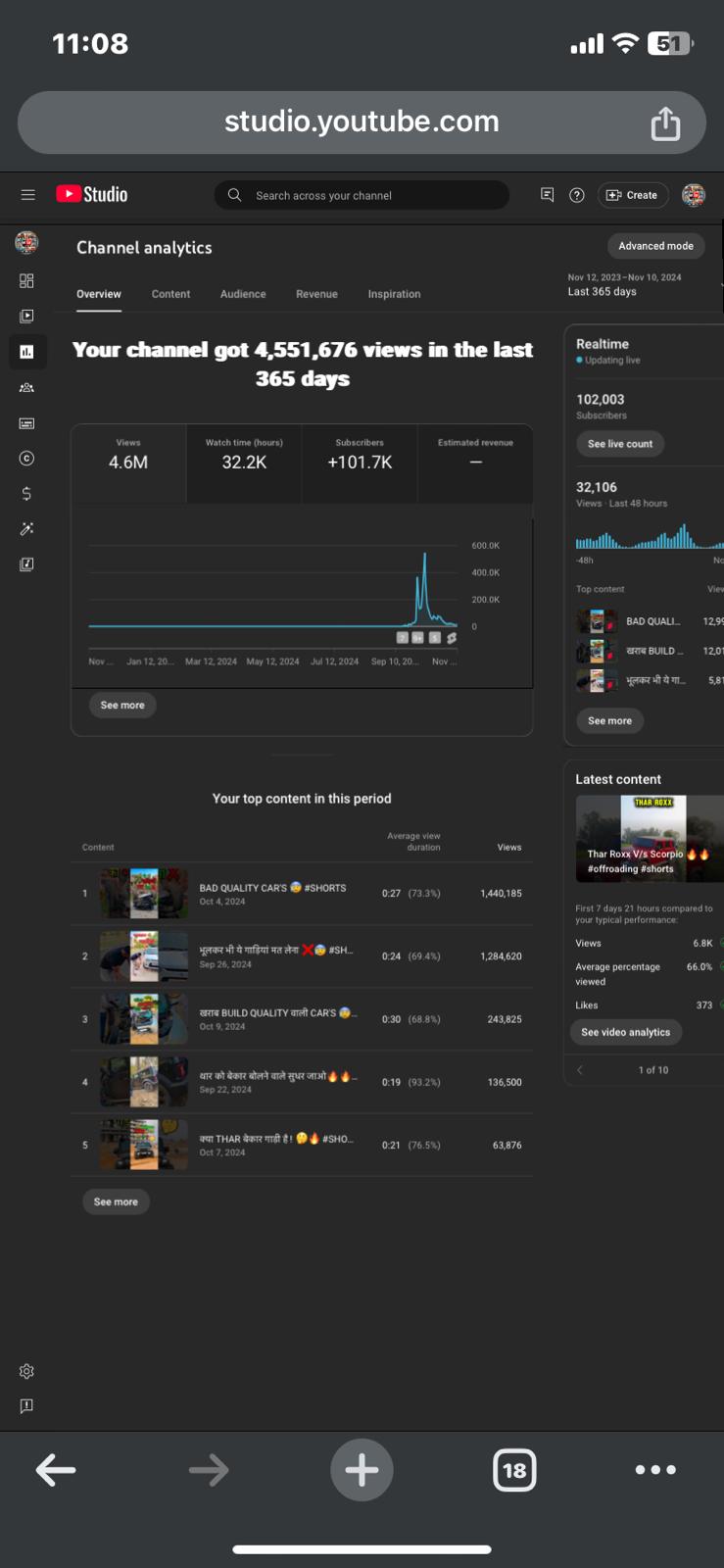The image size is (724, 1568).
Task: Click See live count button
Action: [620, 444]
